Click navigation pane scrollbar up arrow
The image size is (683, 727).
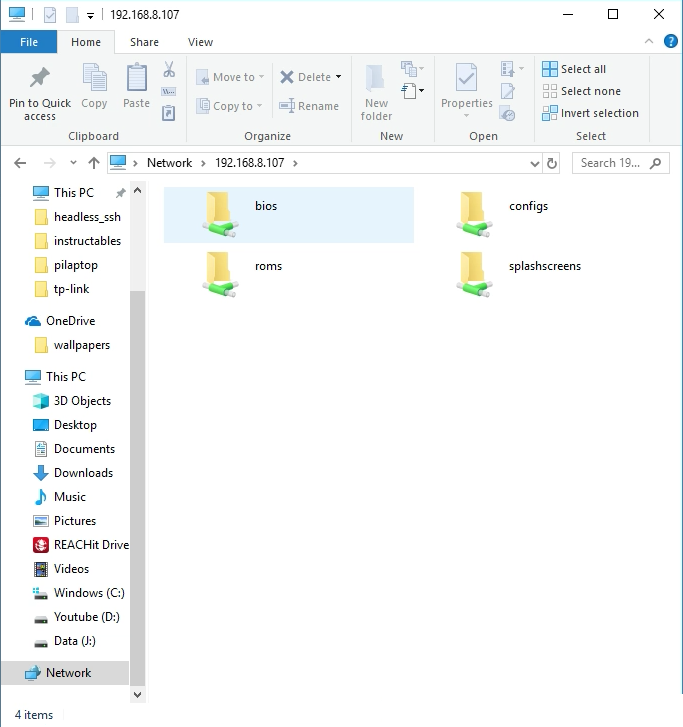pos(137,190)
